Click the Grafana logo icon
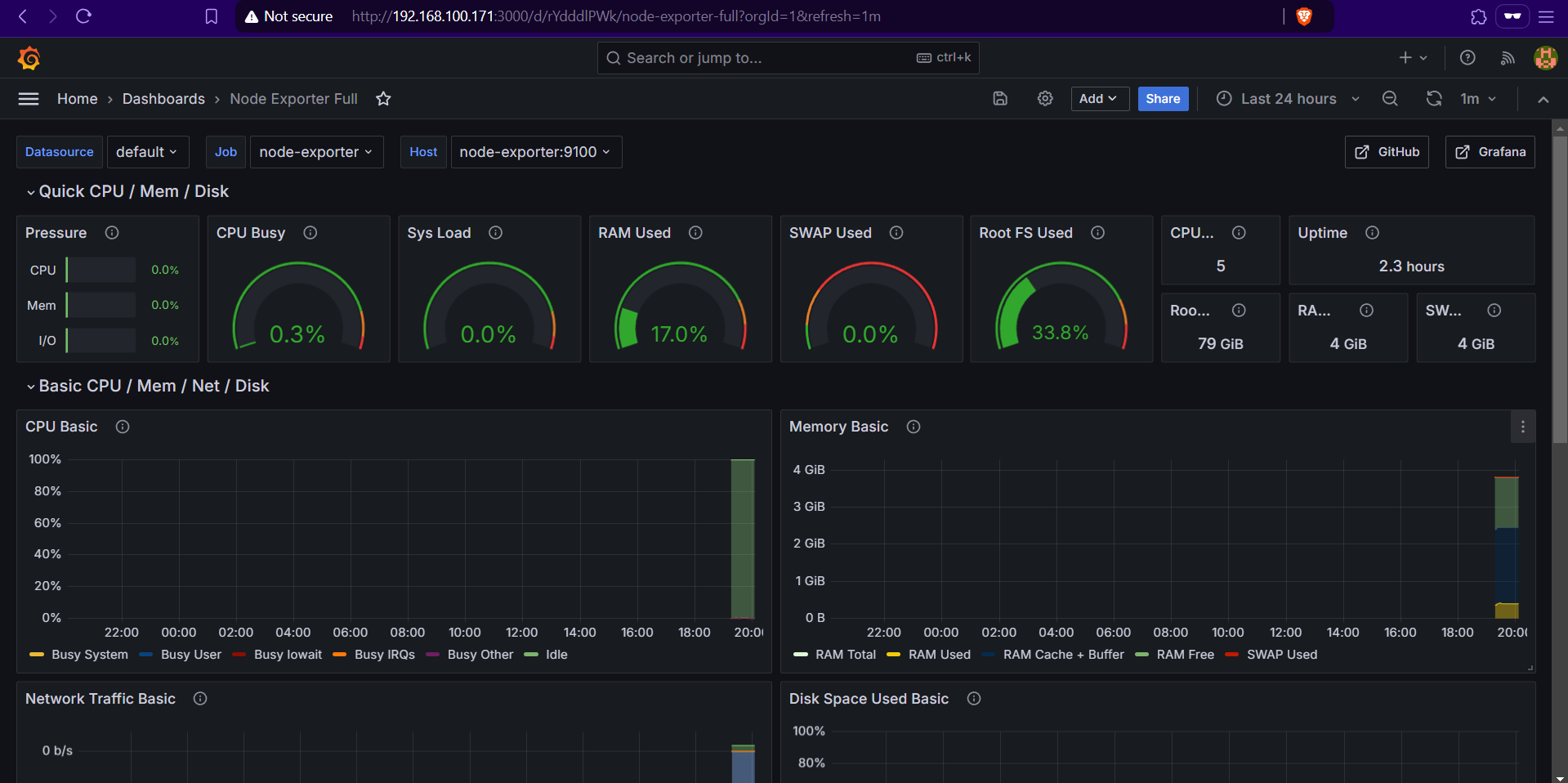The image size is (1568, 783). 29,58
